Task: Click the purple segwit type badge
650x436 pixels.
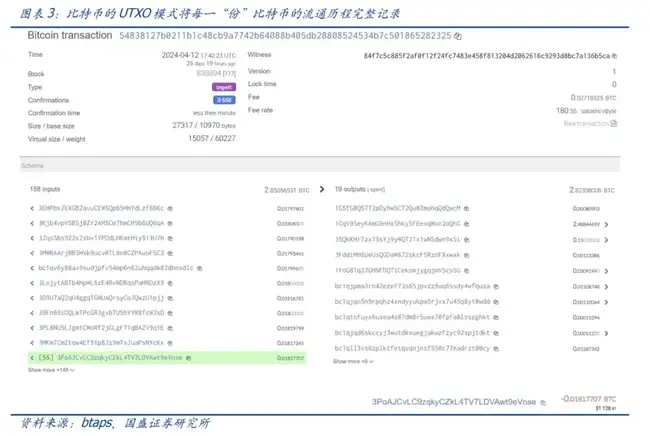Action: [224, 87]
